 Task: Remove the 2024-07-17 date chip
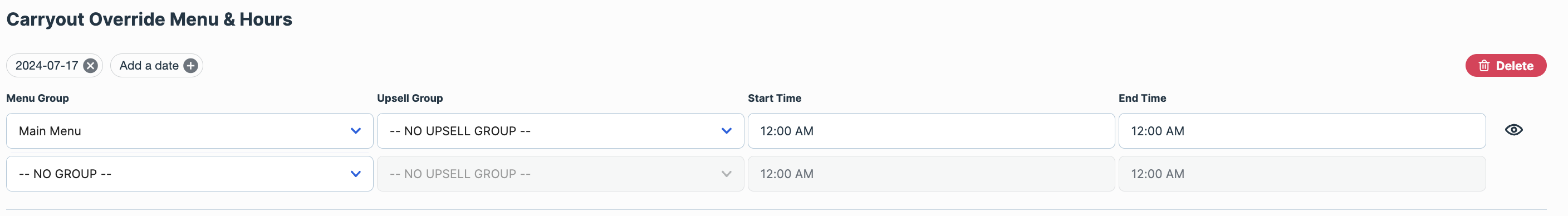[x=90, y=66]
